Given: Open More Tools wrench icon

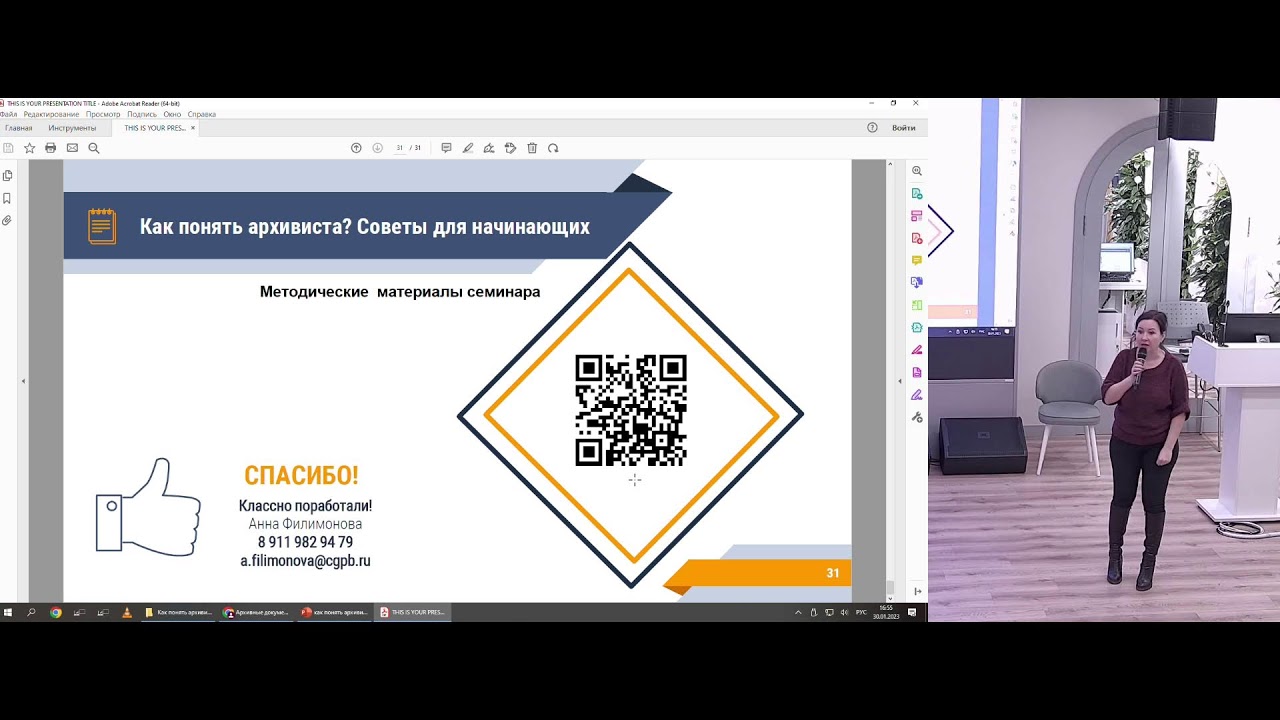Looking at the screenshot, I should coord(917,417).
